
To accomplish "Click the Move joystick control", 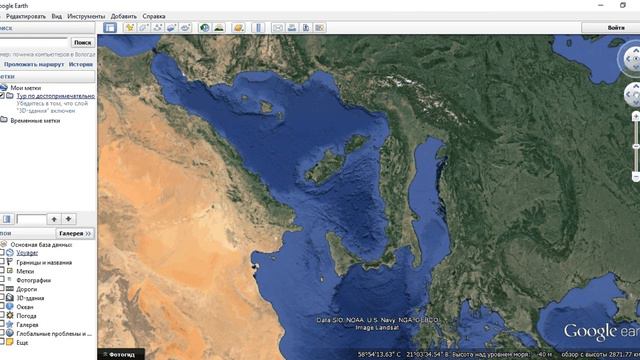I will tap(633, 95).
